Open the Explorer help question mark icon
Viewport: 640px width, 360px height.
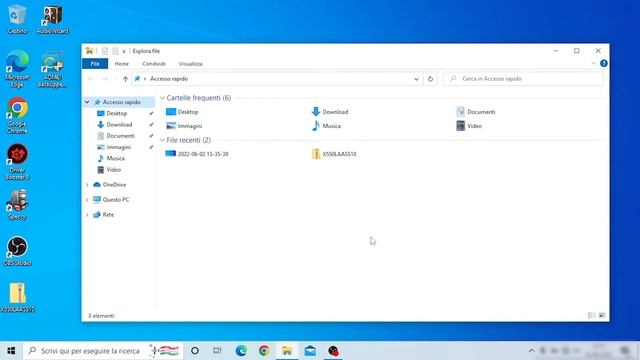604,64
